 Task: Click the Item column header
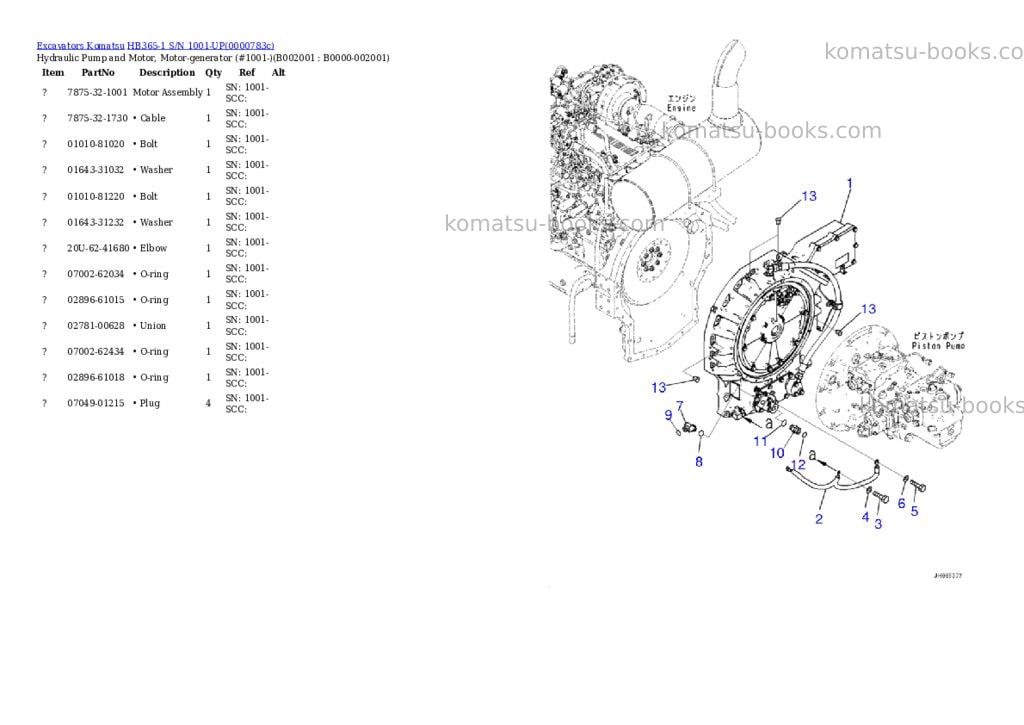pos(53,72)
